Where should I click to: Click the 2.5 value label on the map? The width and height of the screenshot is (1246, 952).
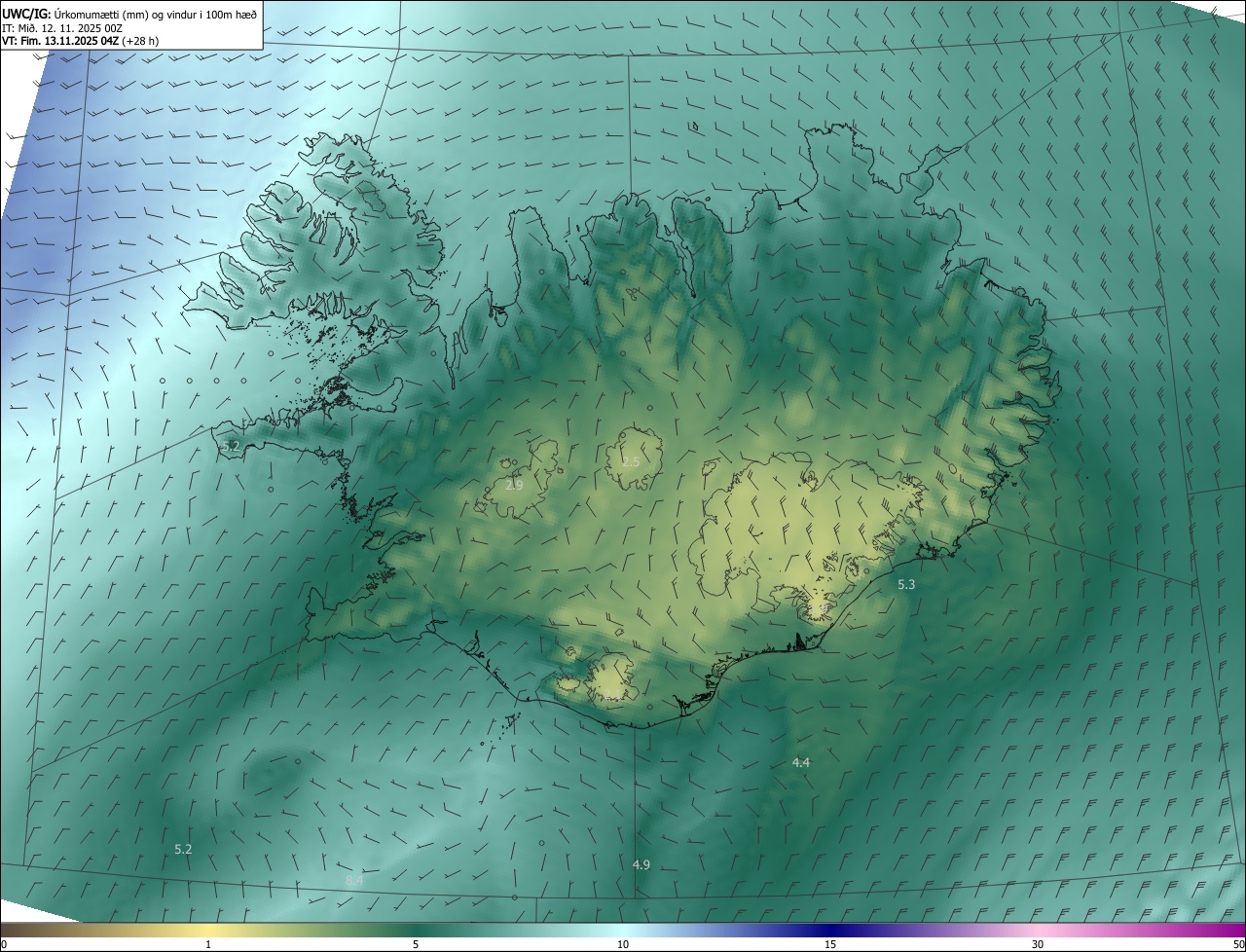[x=631, y=461]
